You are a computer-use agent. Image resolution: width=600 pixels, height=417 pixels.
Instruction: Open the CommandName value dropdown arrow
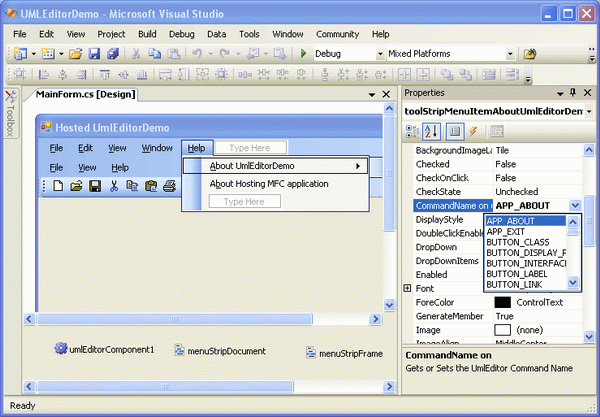click(575, 205)
